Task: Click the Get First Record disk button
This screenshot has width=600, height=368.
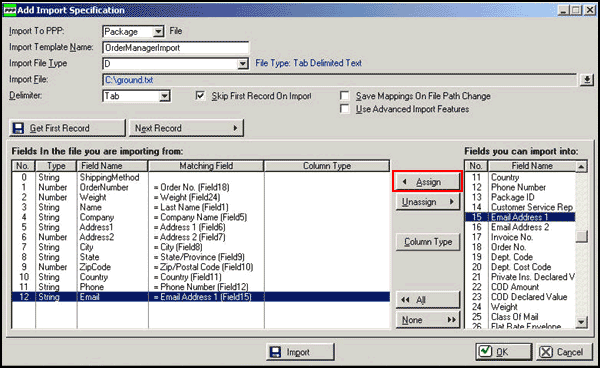Action: (67, 128)
